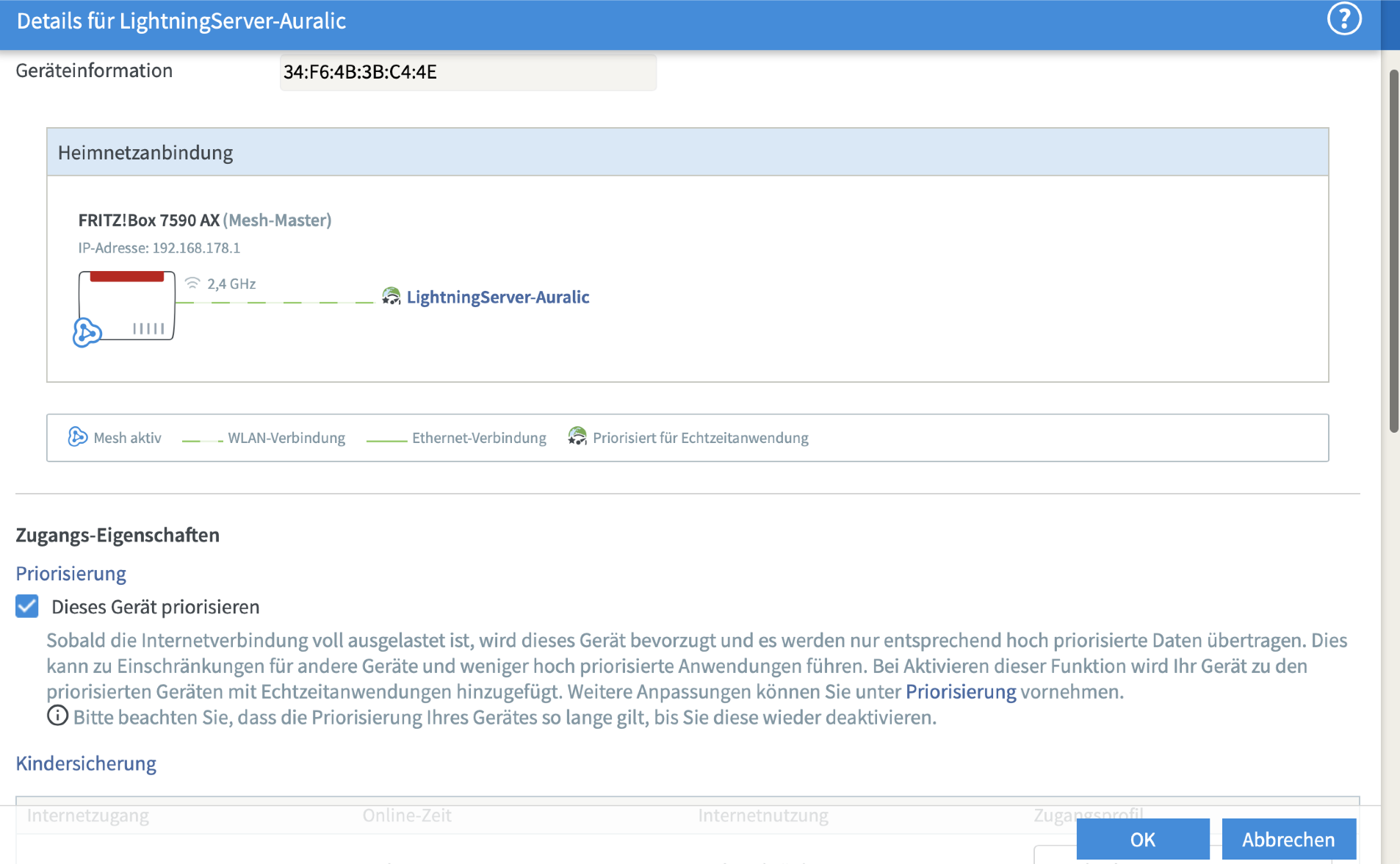This screenshot has width=1400, height=864.
Task: Click the Internetnutzung column header
Action: coord(763,816)
